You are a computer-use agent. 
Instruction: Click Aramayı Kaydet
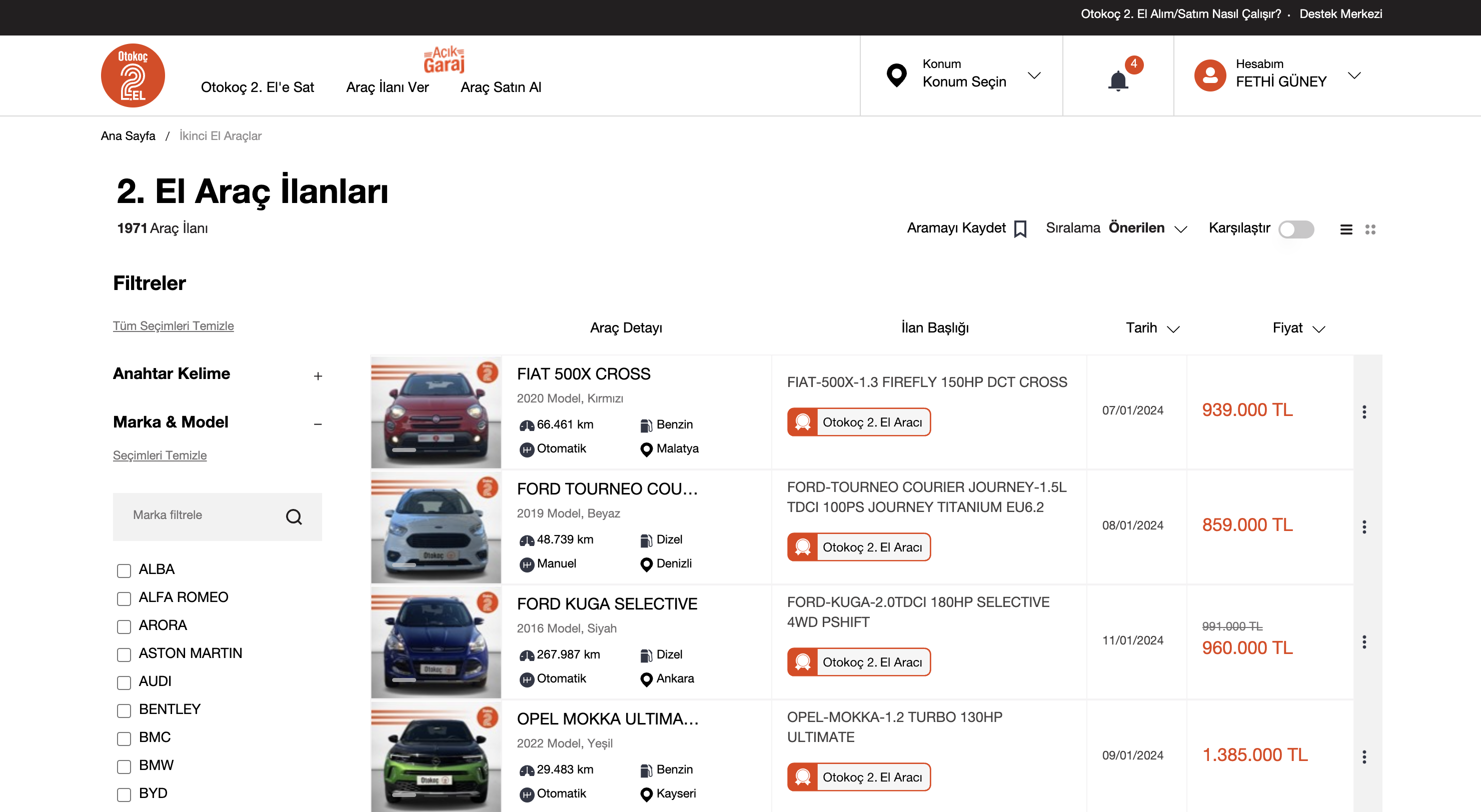[956, 227]
